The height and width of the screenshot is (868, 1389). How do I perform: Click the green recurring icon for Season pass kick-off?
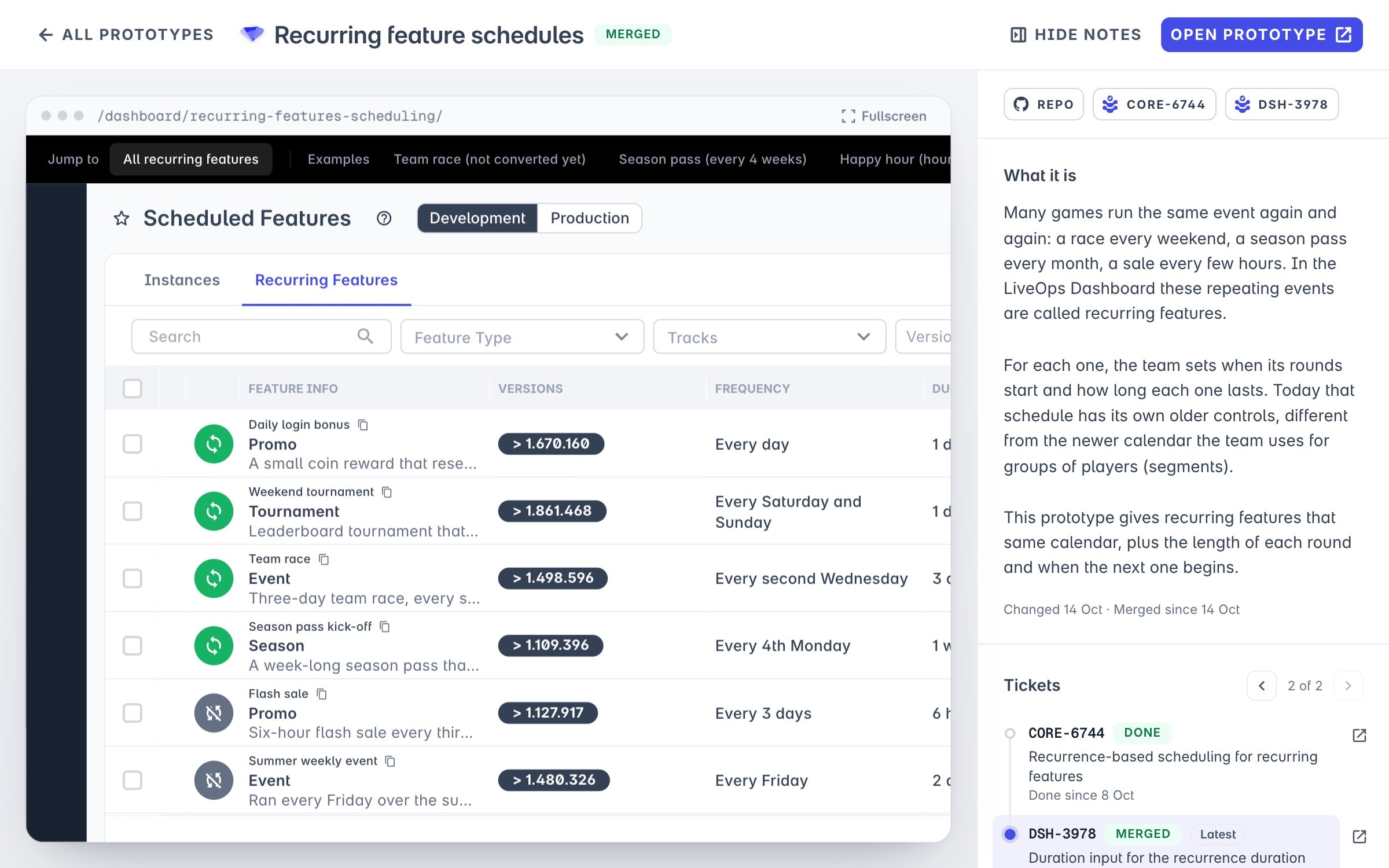[214, 645]
